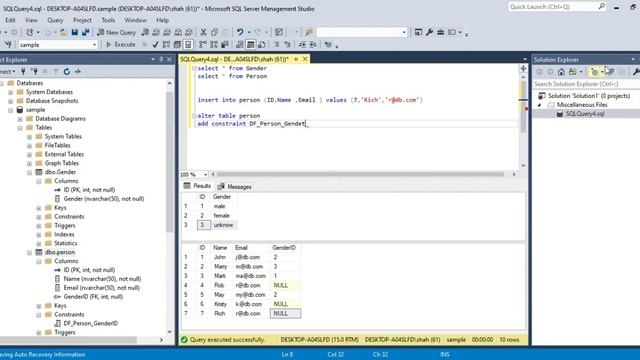Click the Display Estimated Execution Plan icon
The width and height of the screenshot is (640, 360).
(166, 44)
